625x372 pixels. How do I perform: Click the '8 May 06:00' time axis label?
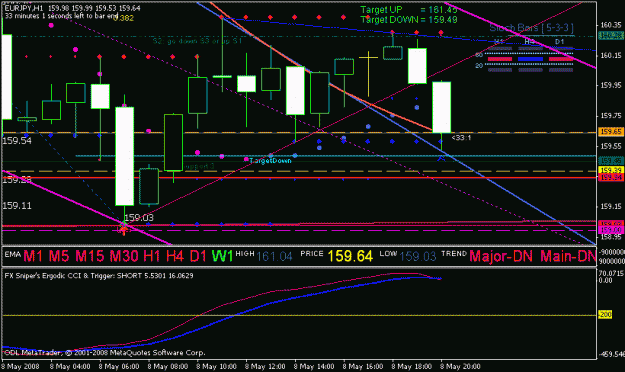click(119, 366)
